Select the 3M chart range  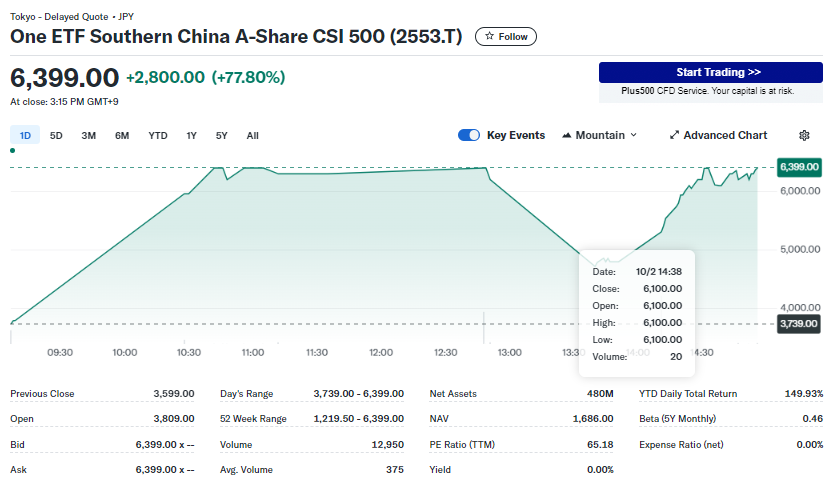click(88, 135)
